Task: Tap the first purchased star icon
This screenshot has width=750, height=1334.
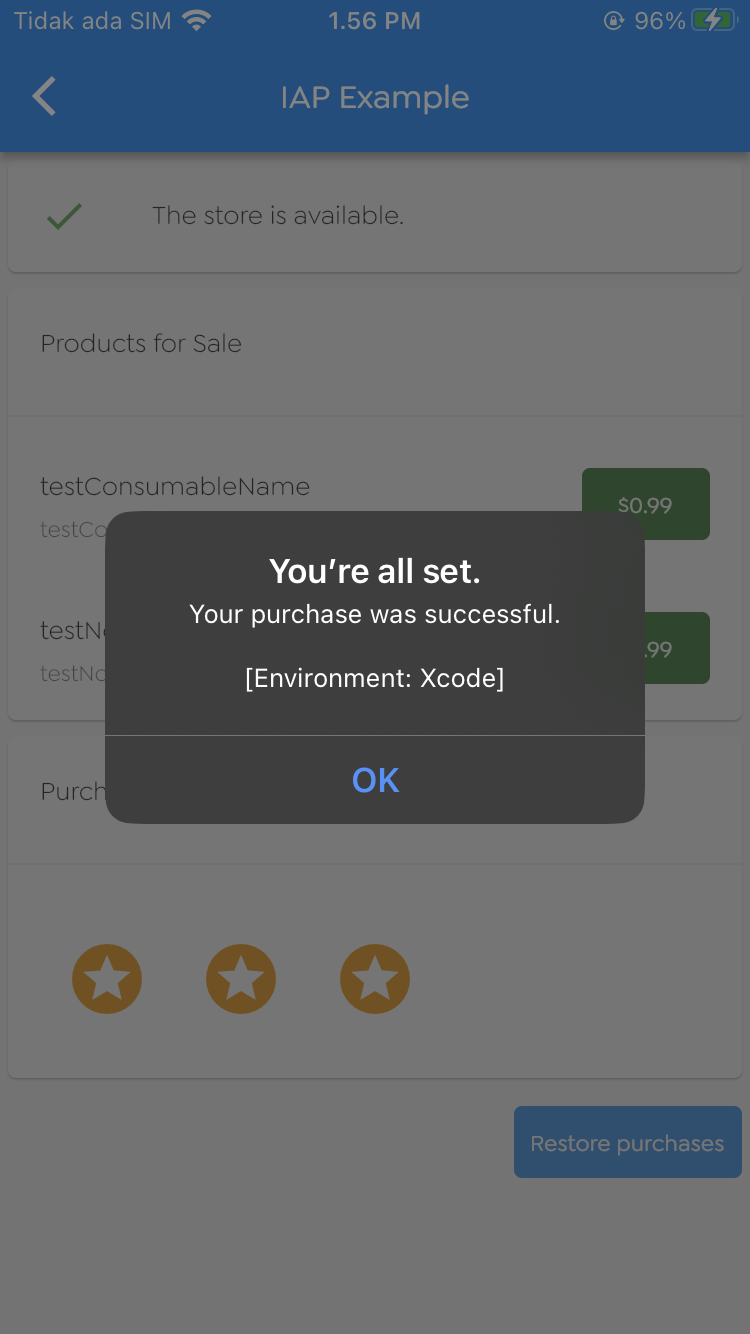Action: [x=107, y=979]
